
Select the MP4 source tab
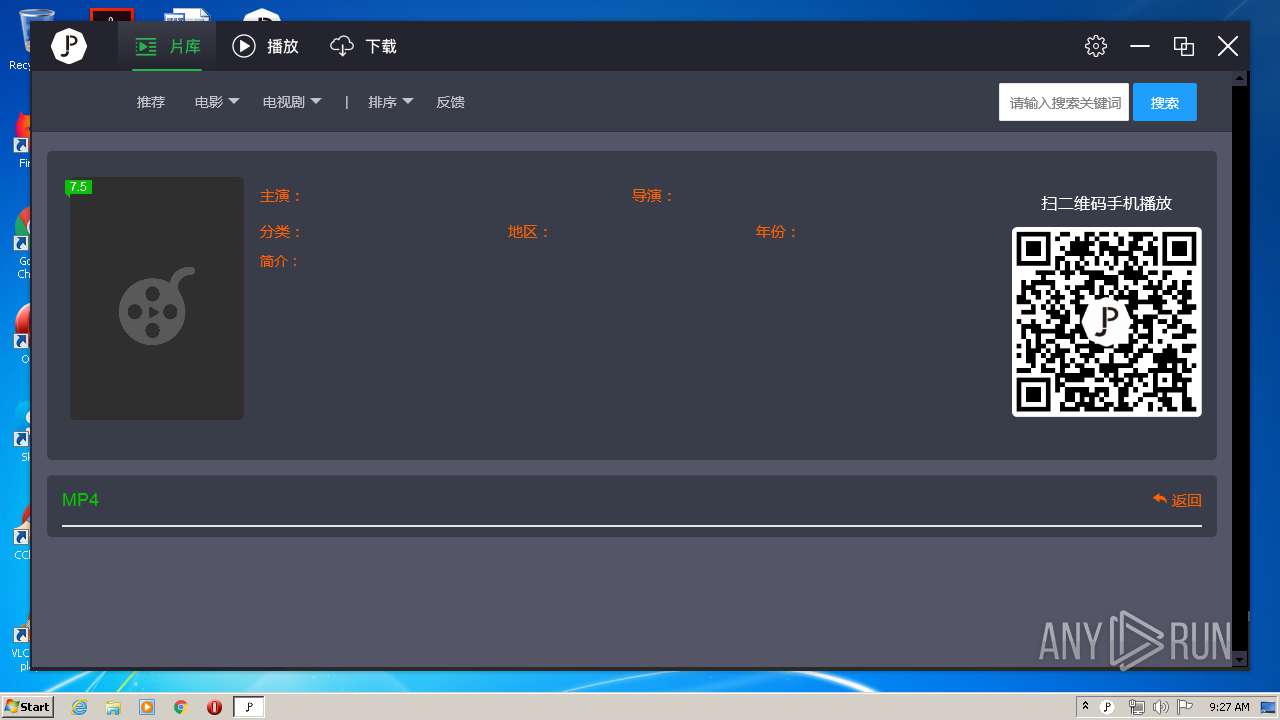click(x=80, y=500)
